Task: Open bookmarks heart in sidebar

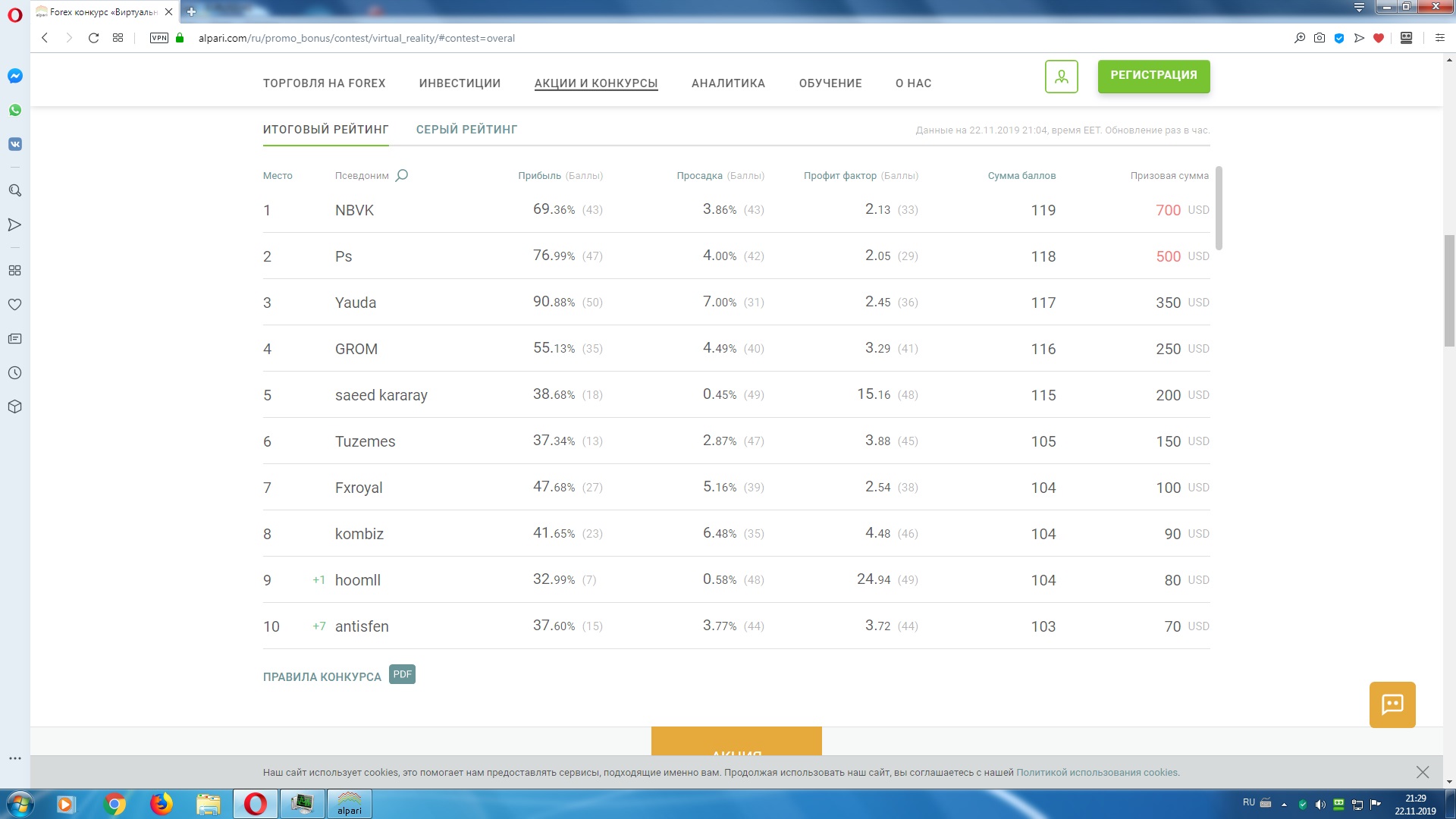Action: 14,305
